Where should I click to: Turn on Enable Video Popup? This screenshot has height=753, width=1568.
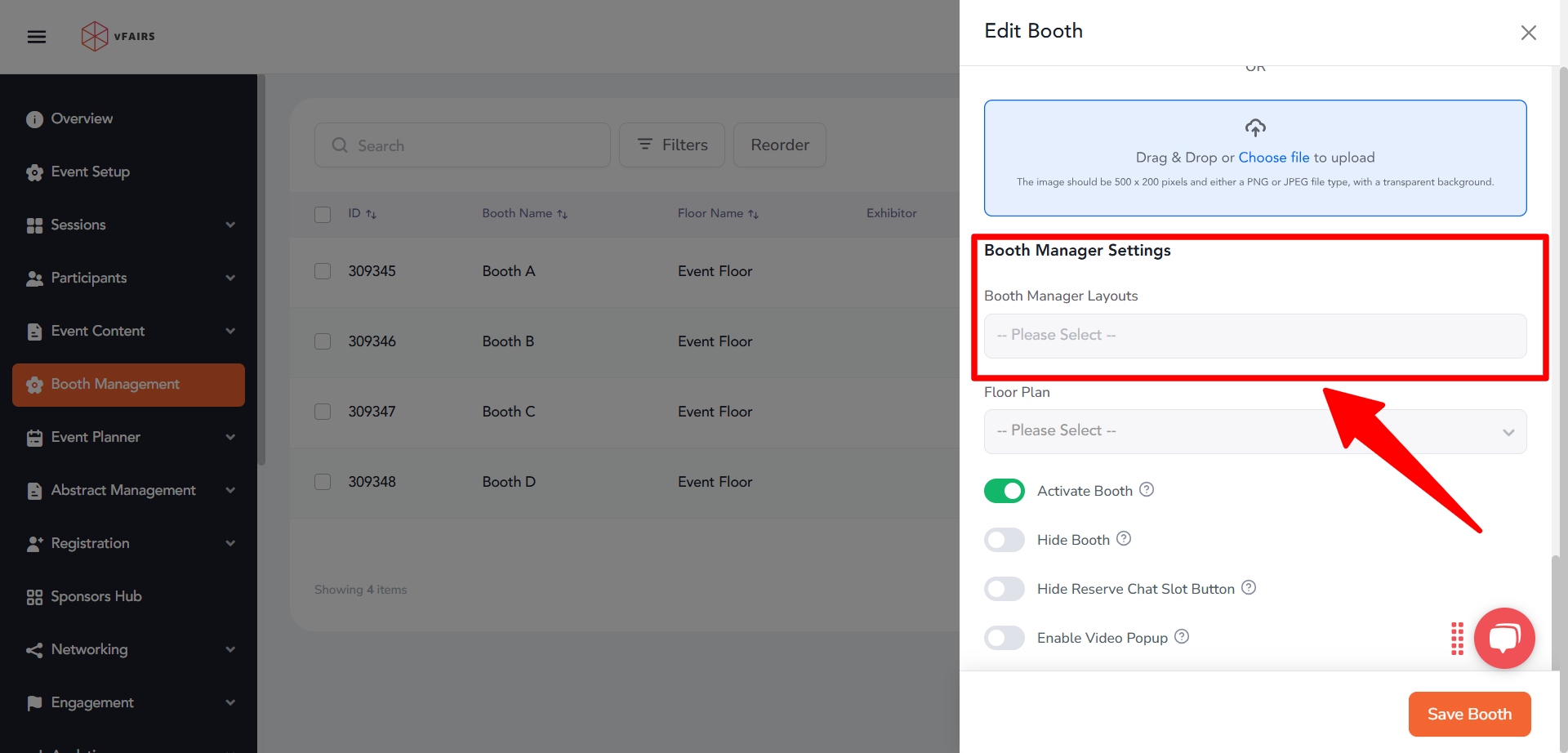[x=1004, y=637]
